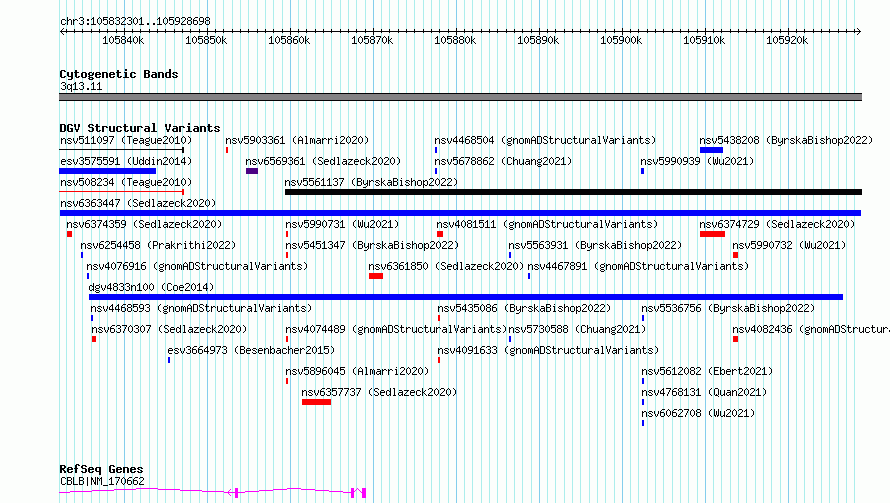The width and height of the screenshot is (890, 503).
Task: Click the left arrowhead of the ruler
Action: pos(62,31)
